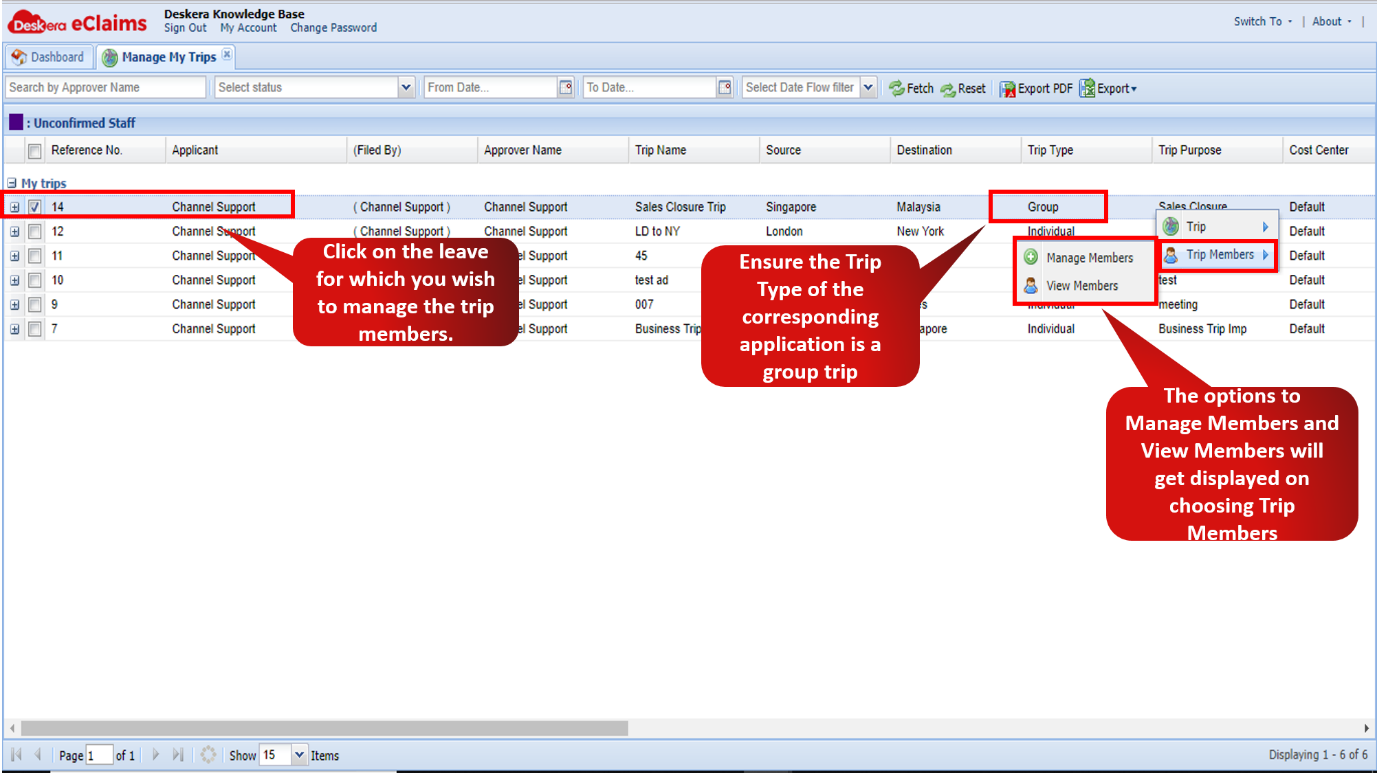Open the Show items per page dropdown
This screenshot has height=773, width=1377.
(299, 755)
